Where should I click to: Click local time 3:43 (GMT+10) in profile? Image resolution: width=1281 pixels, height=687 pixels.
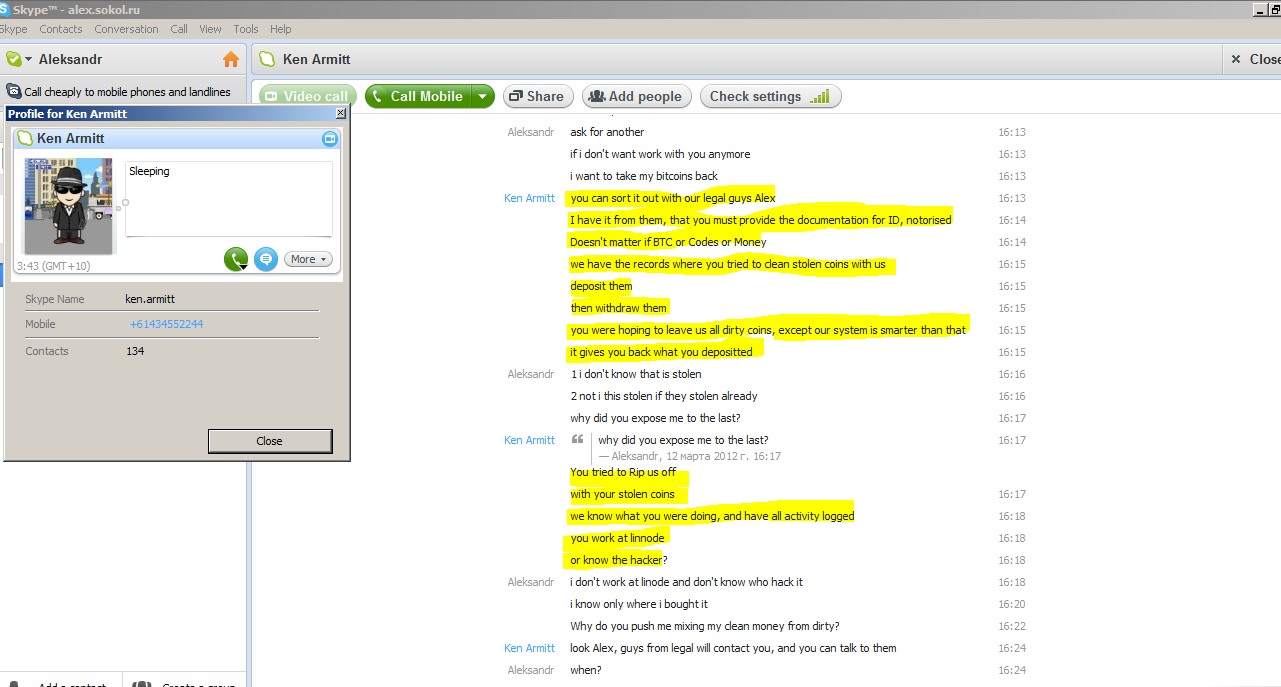coord(53,266)
